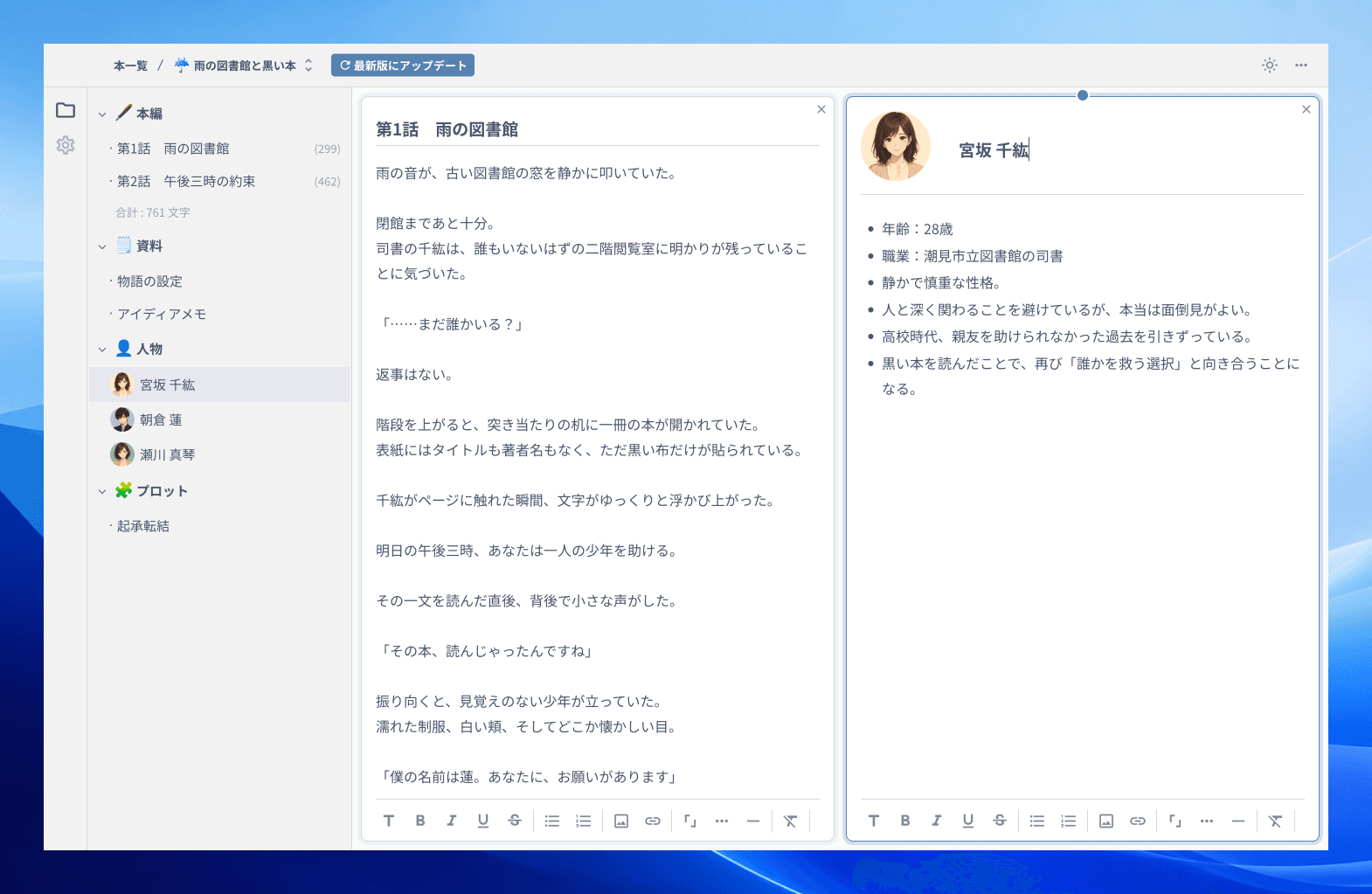The width and height of the screenshot is (1372, 894).
Task: Clear formatting in chapter editor toolbar
Action: [791, 821]
